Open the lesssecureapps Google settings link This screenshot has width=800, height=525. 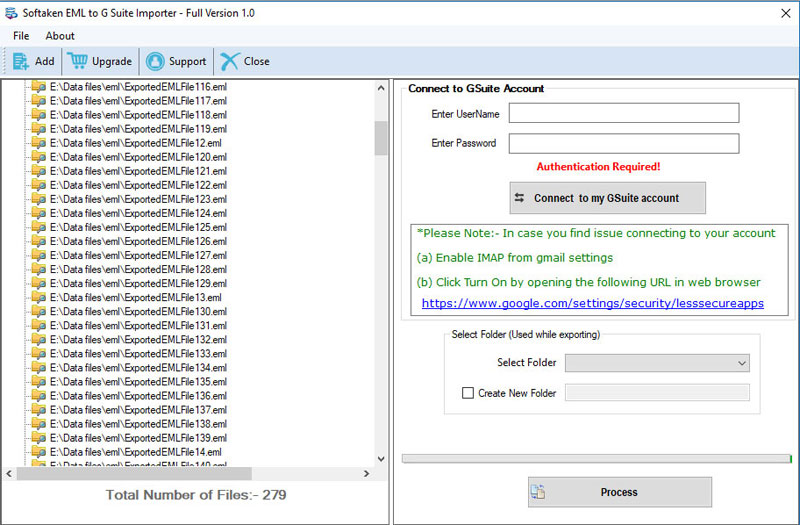click(x=592, y=303)
